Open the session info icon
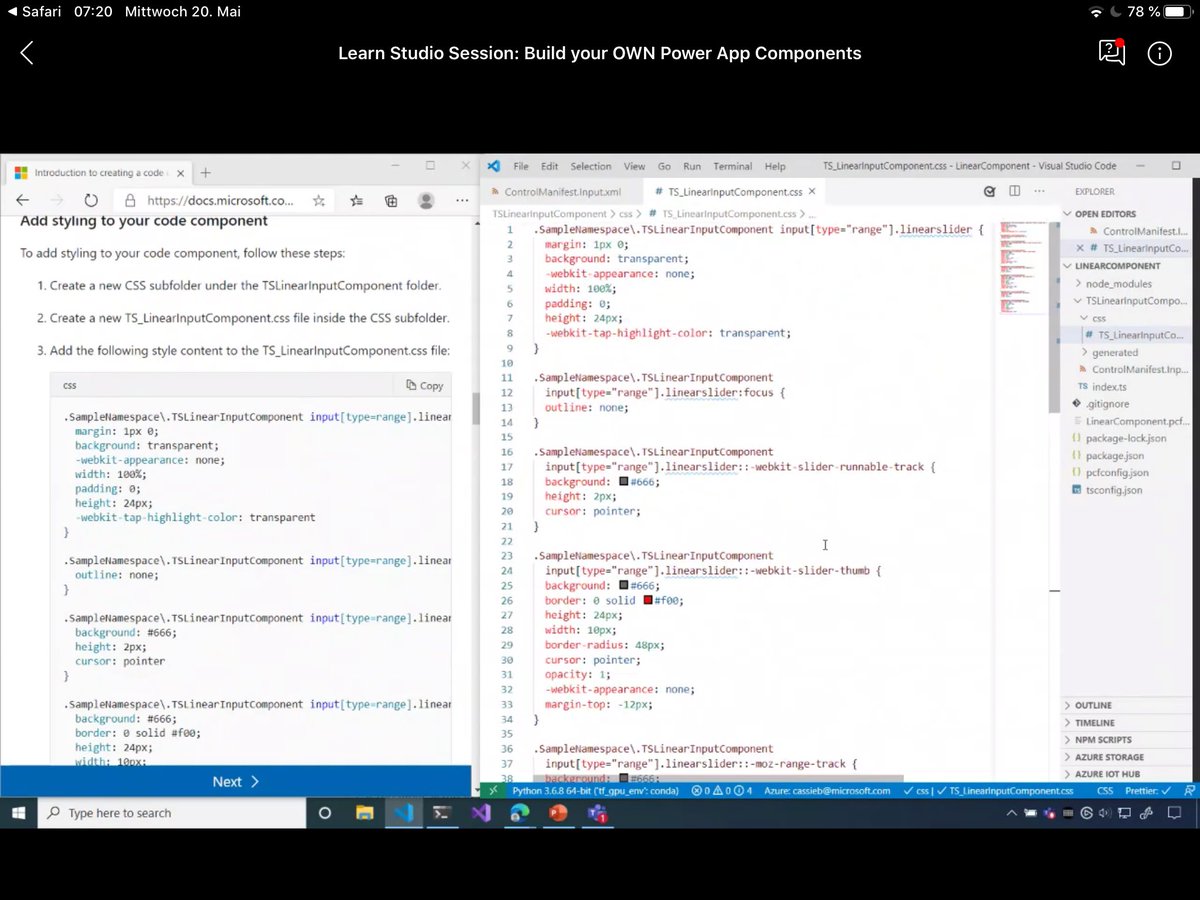The height and width of the screenshot is (900, 1200). click(1159, 54)
